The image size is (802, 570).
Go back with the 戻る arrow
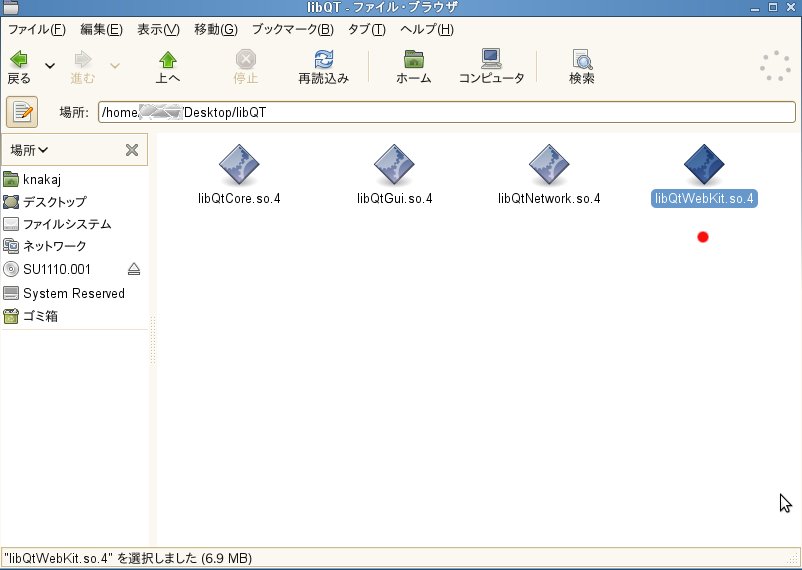[19, 67]
